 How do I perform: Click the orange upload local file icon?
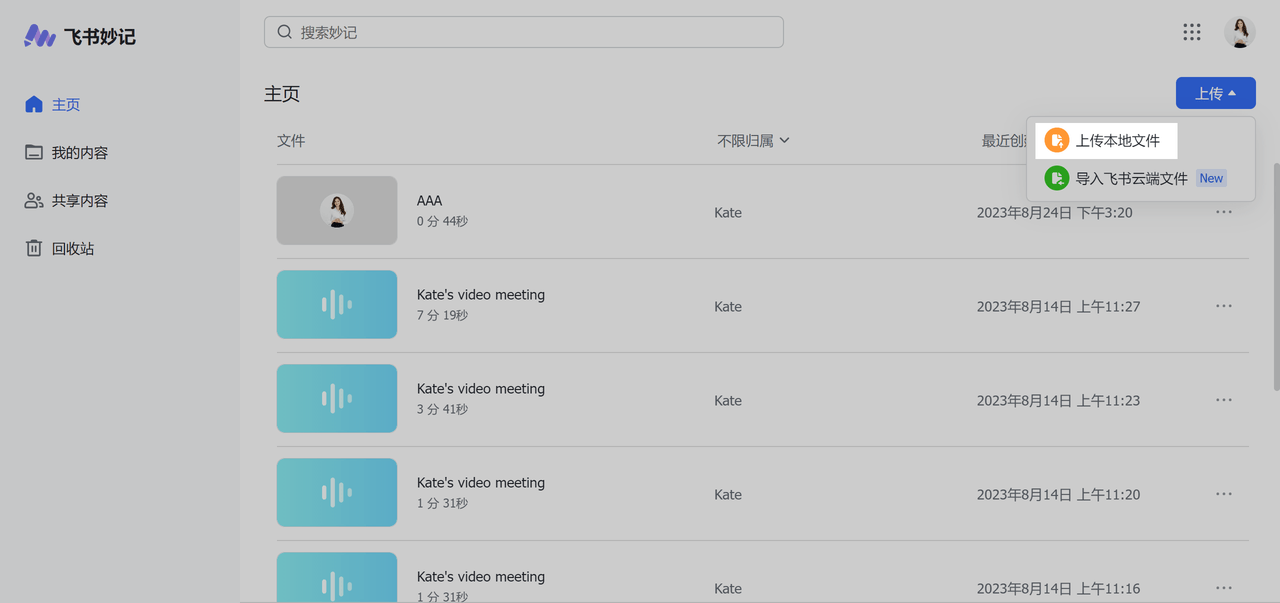pos(1056,141)
